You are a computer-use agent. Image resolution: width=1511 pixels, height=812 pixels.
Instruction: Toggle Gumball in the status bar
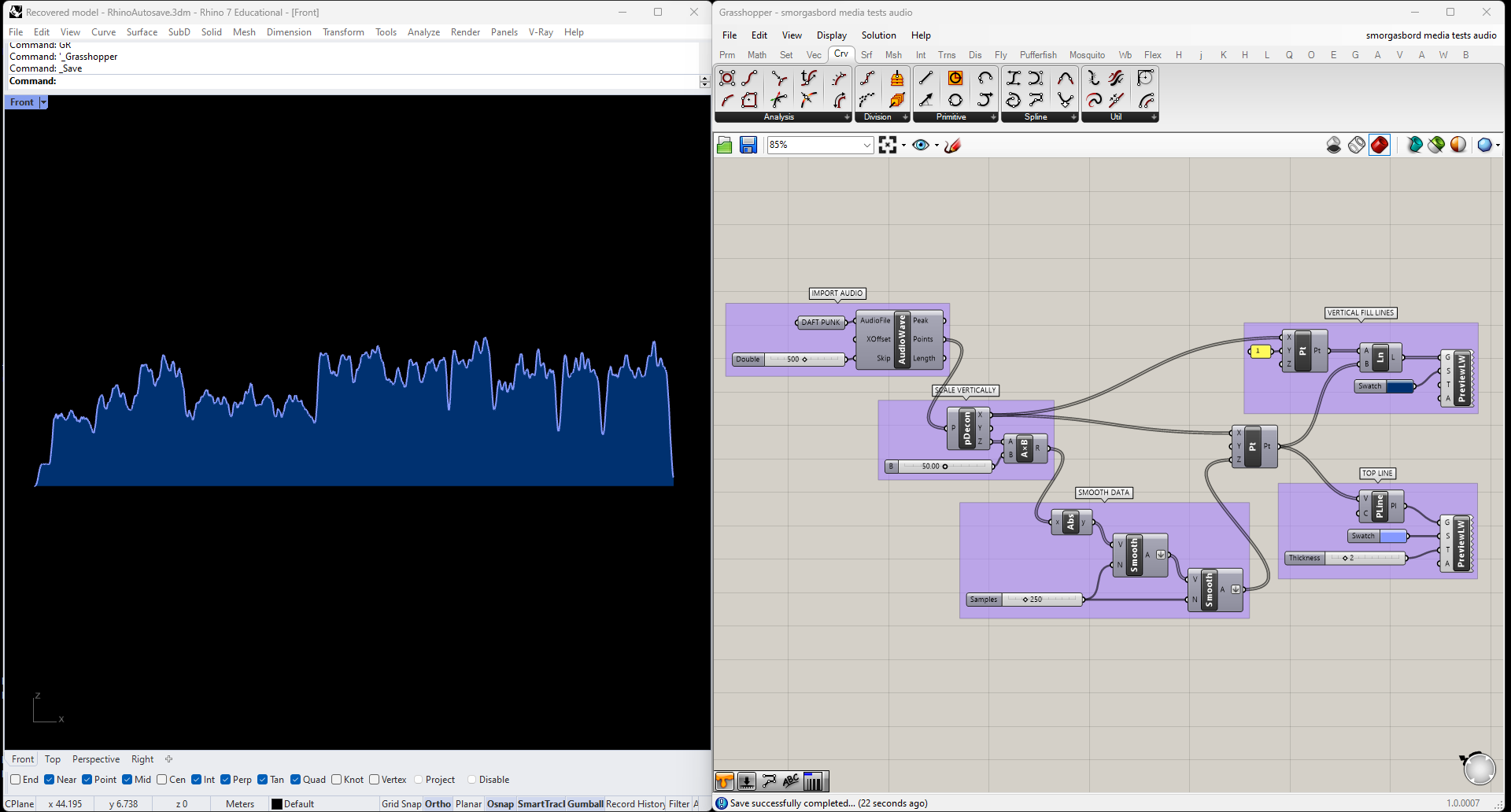[x=585, y=804]
